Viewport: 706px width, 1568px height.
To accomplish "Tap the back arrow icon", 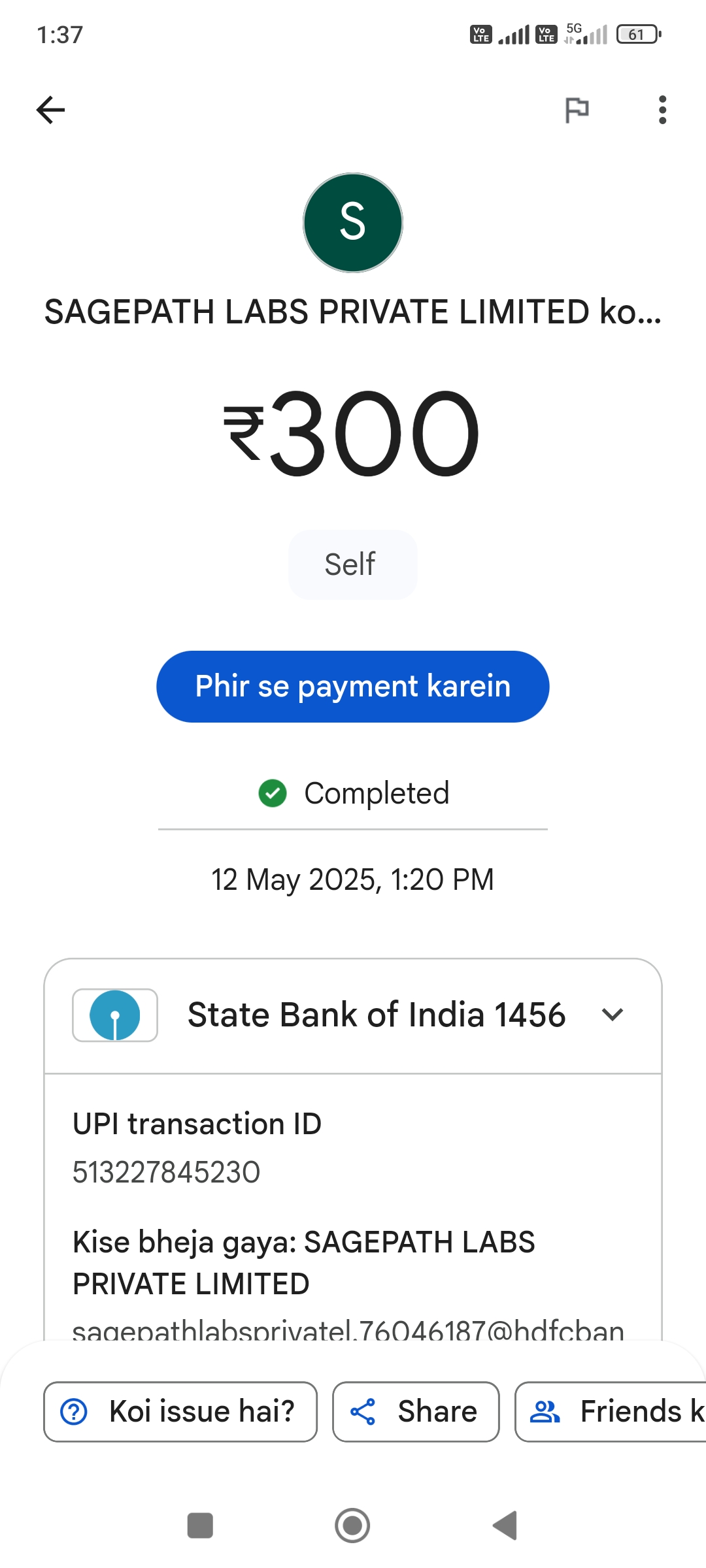I will point(50,109).
